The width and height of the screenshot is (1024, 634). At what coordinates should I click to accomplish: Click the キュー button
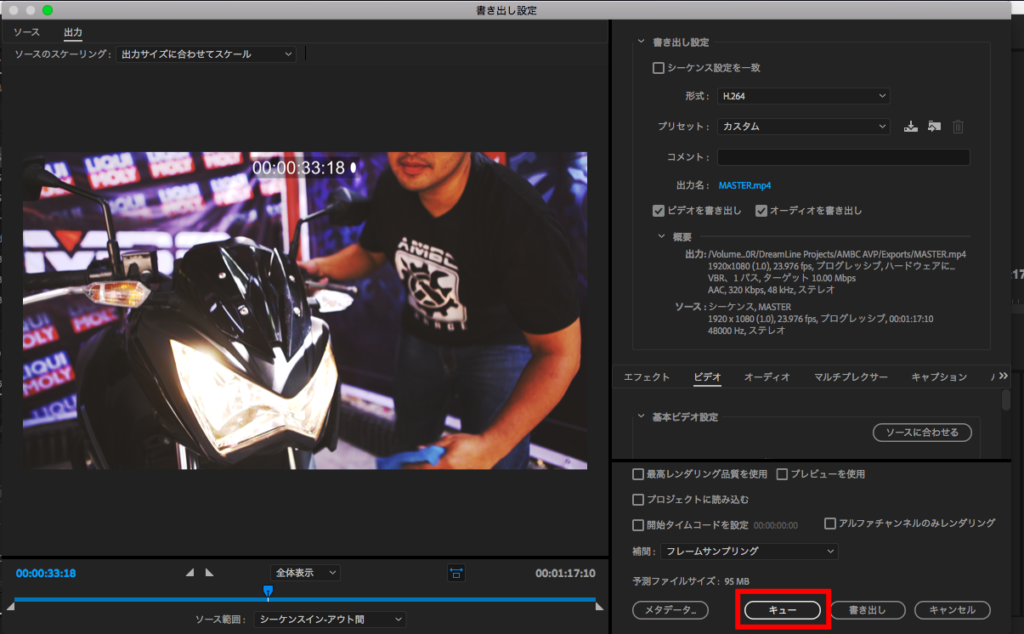click(x=782, y=609)
